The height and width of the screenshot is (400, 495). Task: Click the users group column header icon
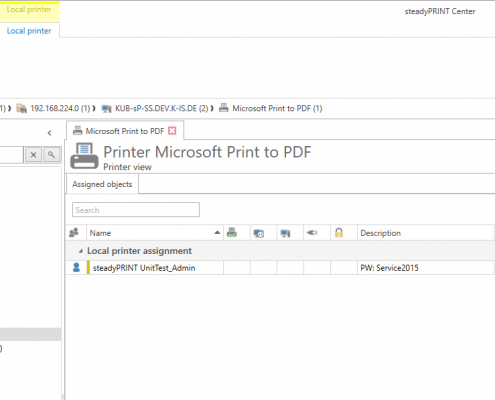(x=74, y=233)
